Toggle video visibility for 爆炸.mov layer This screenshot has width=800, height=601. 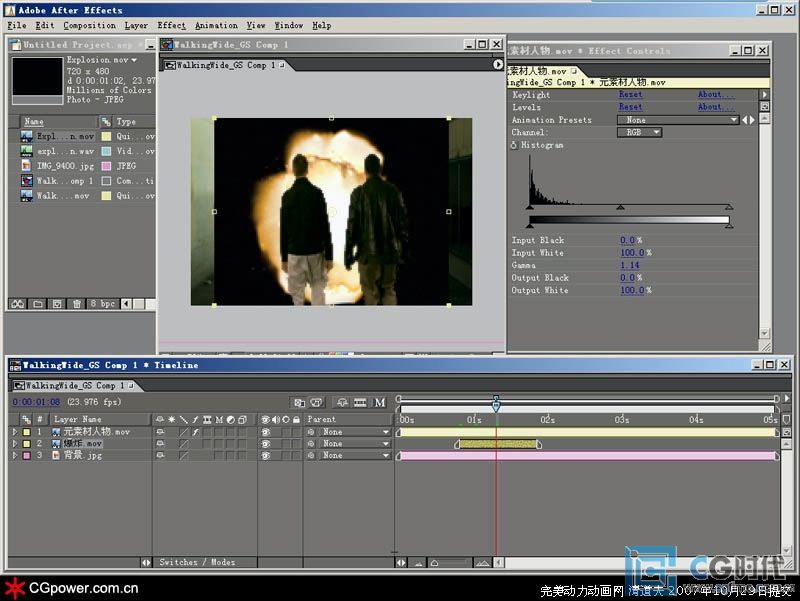coord(266,444)
